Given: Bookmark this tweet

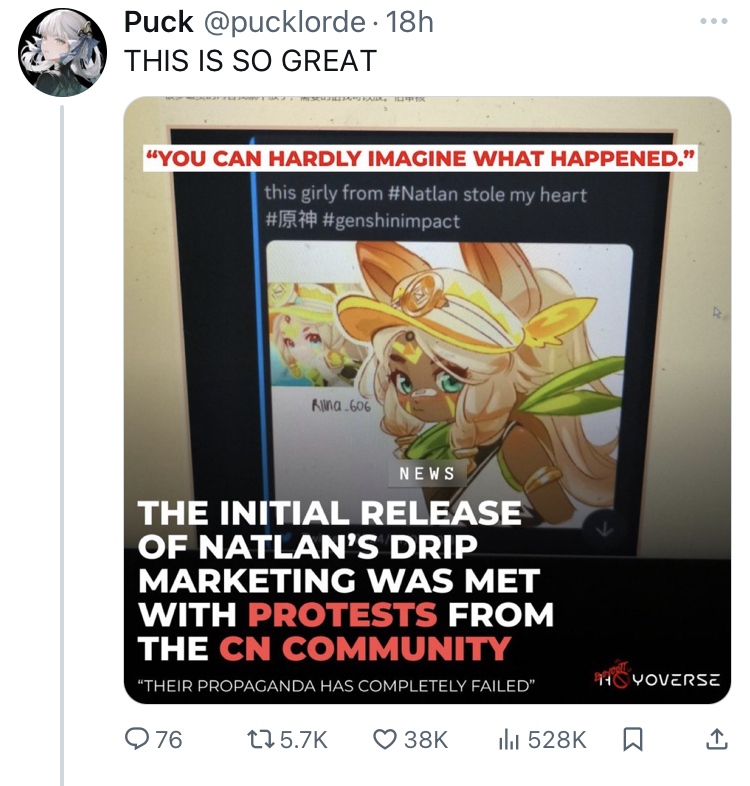Looking at the screenshot, I should click(633, 739).
